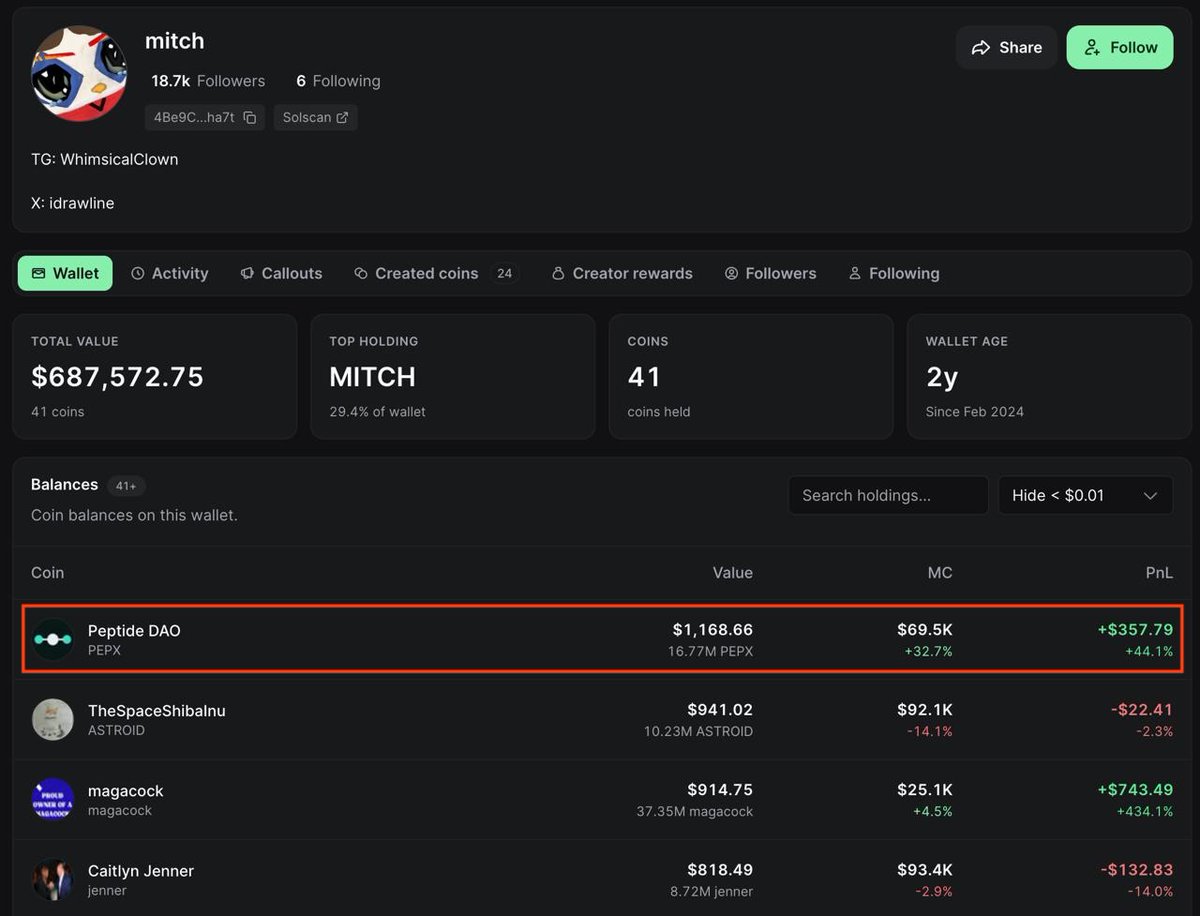Click the $941.02 ASTROID value

tap(720, 710)
